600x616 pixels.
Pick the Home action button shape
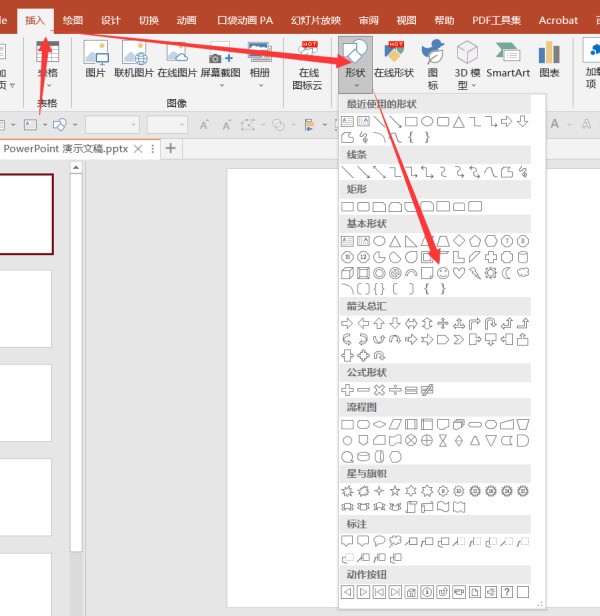coord(411,592)
